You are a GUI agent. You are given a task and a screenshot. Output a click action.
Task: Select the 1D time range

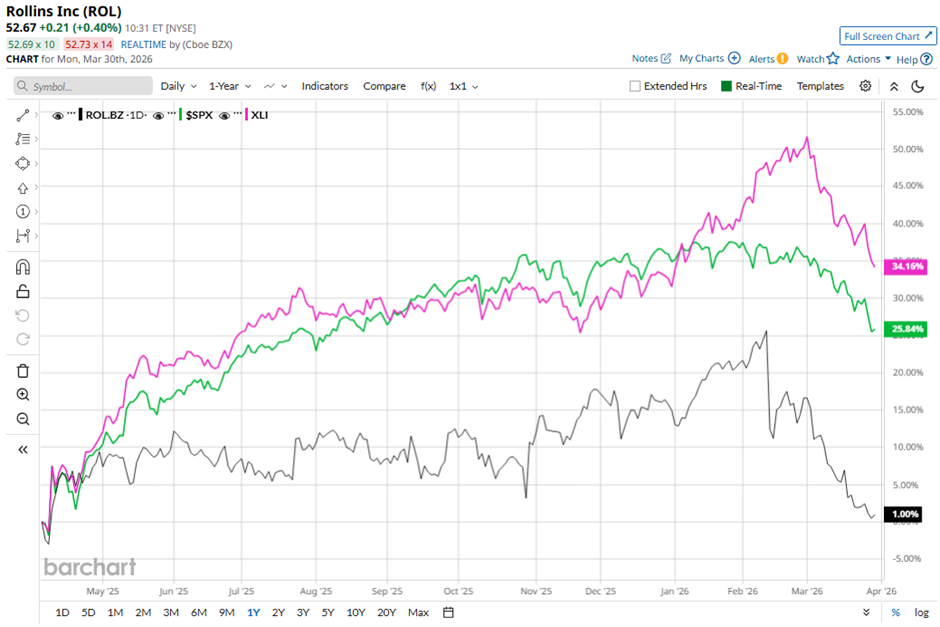click(62, 613)
